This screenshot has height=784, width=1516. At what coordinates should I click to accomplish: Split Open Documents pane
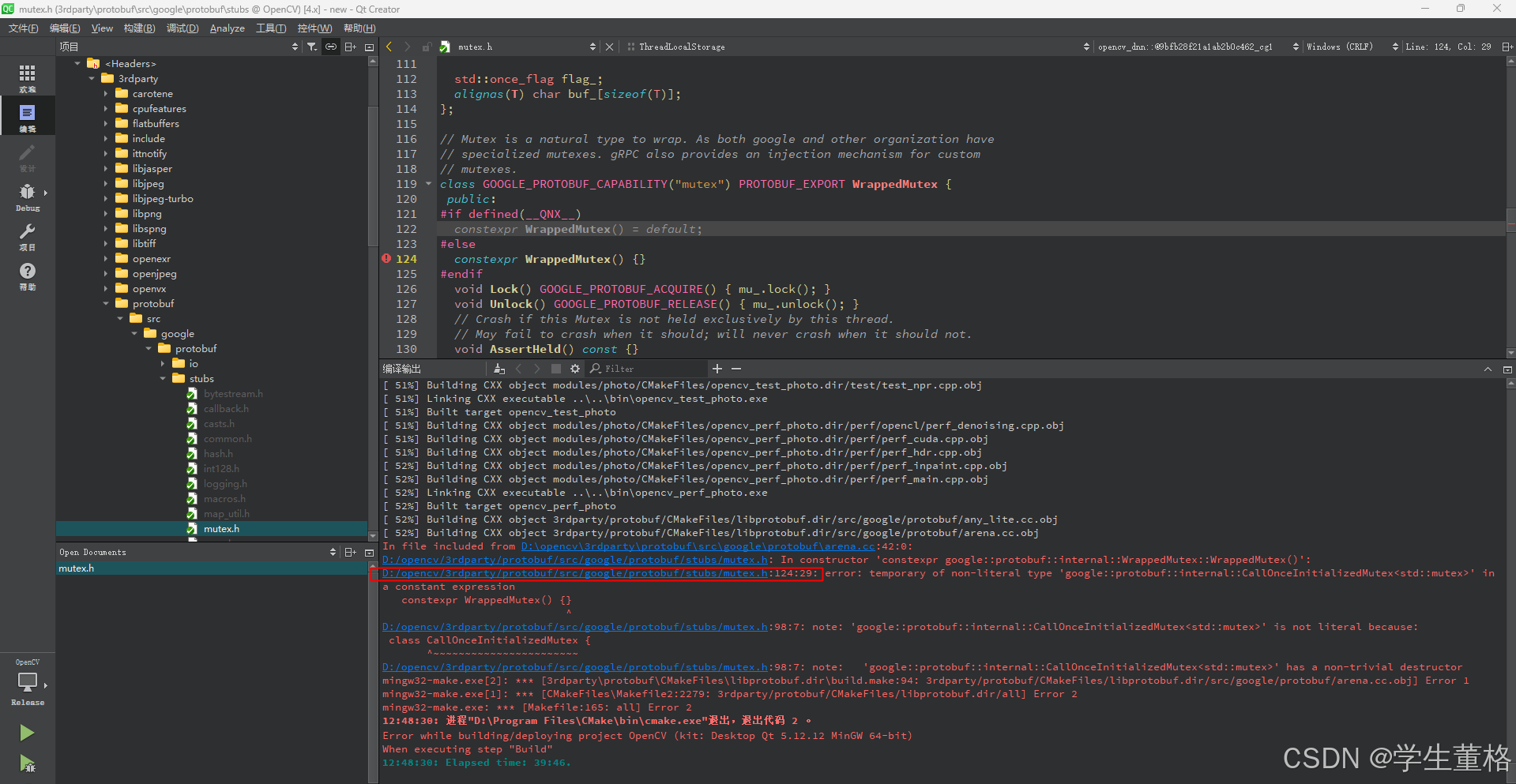pos(350,552)
